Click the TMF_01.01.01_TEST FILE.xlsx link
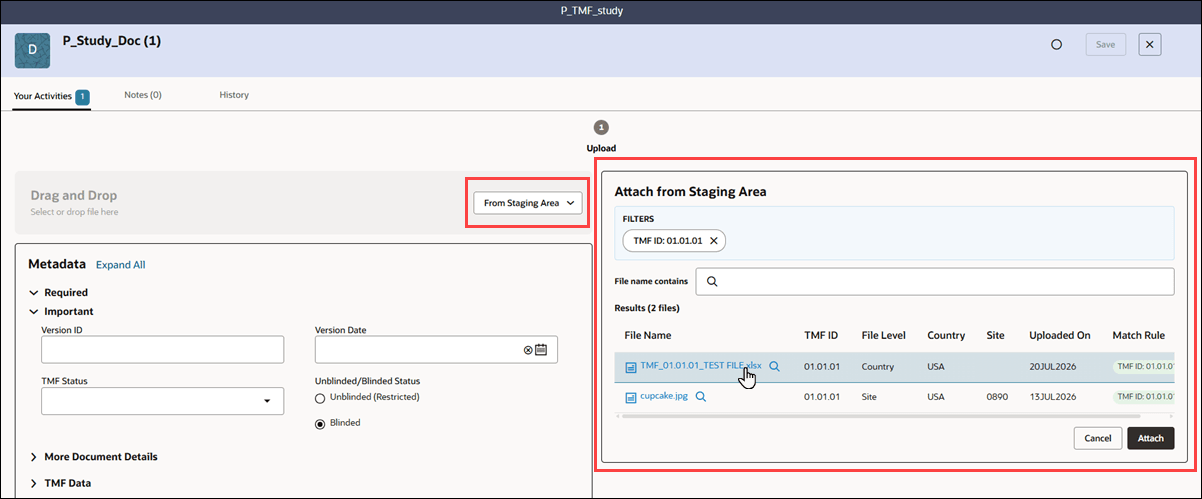Screen dimensions: 1202x499 pos(701,366)
